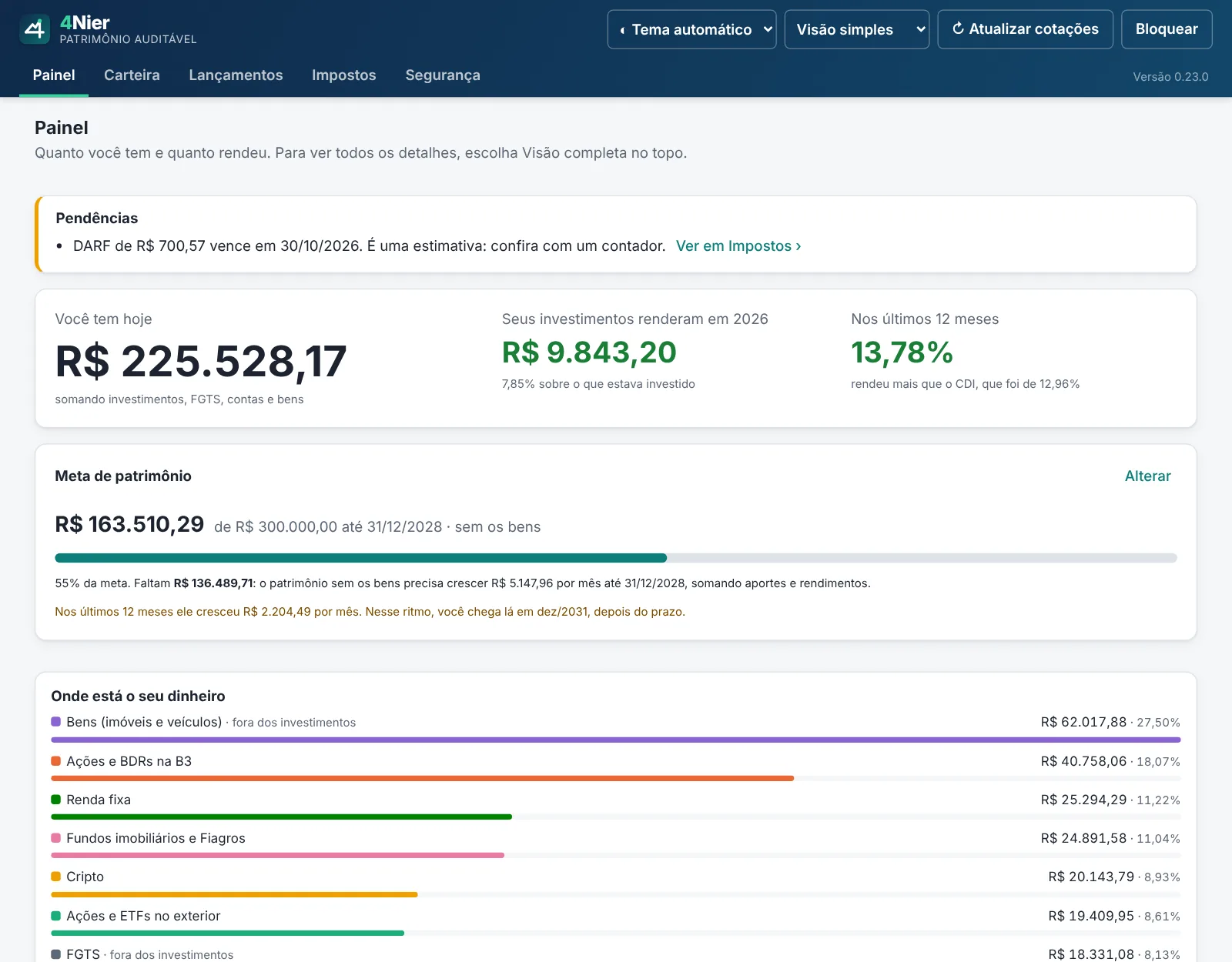Click the Pendências heading
Image resolution: width=1232 pixels, height=962 pixels.
97,219
